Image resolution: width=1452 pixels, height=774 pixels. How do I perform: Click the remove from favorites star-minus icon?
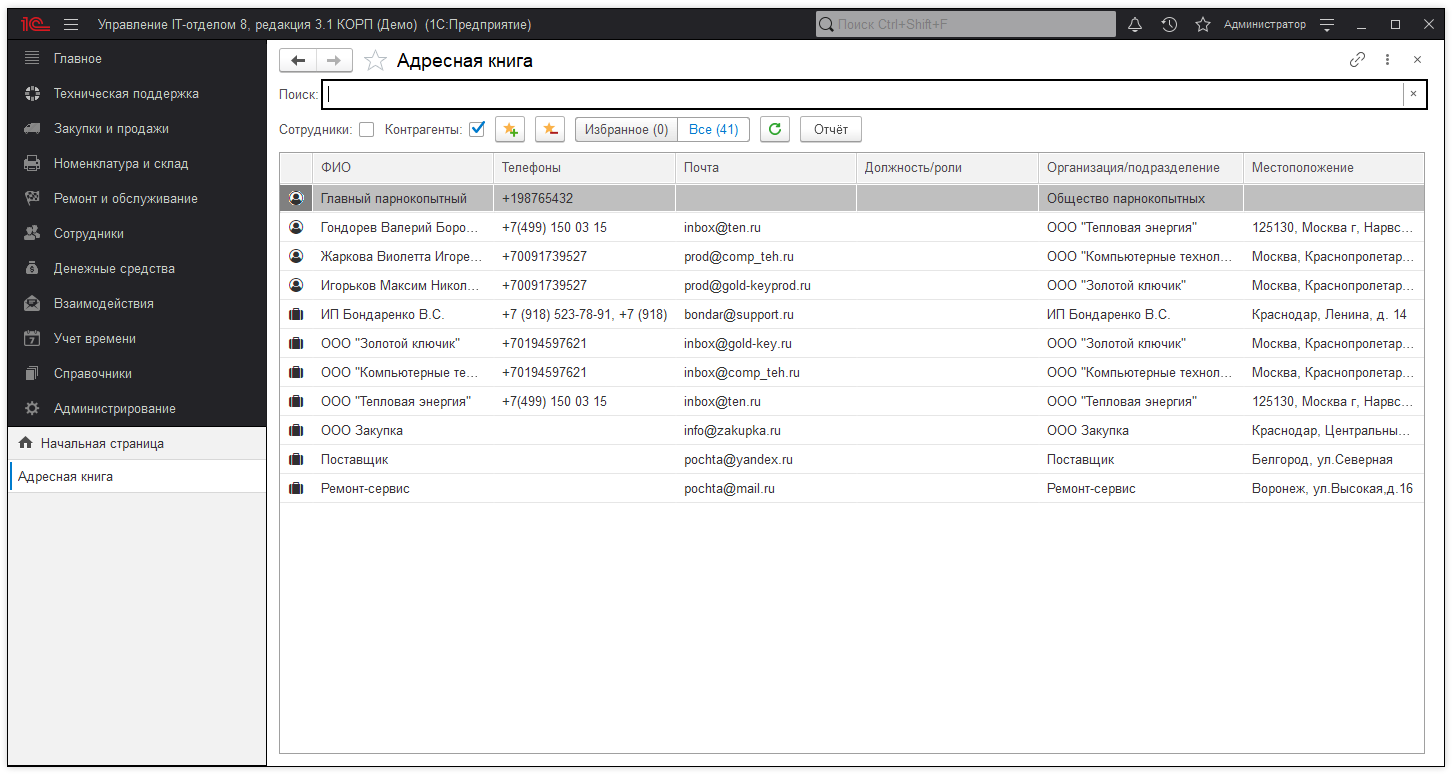click(x=550, y=129)
